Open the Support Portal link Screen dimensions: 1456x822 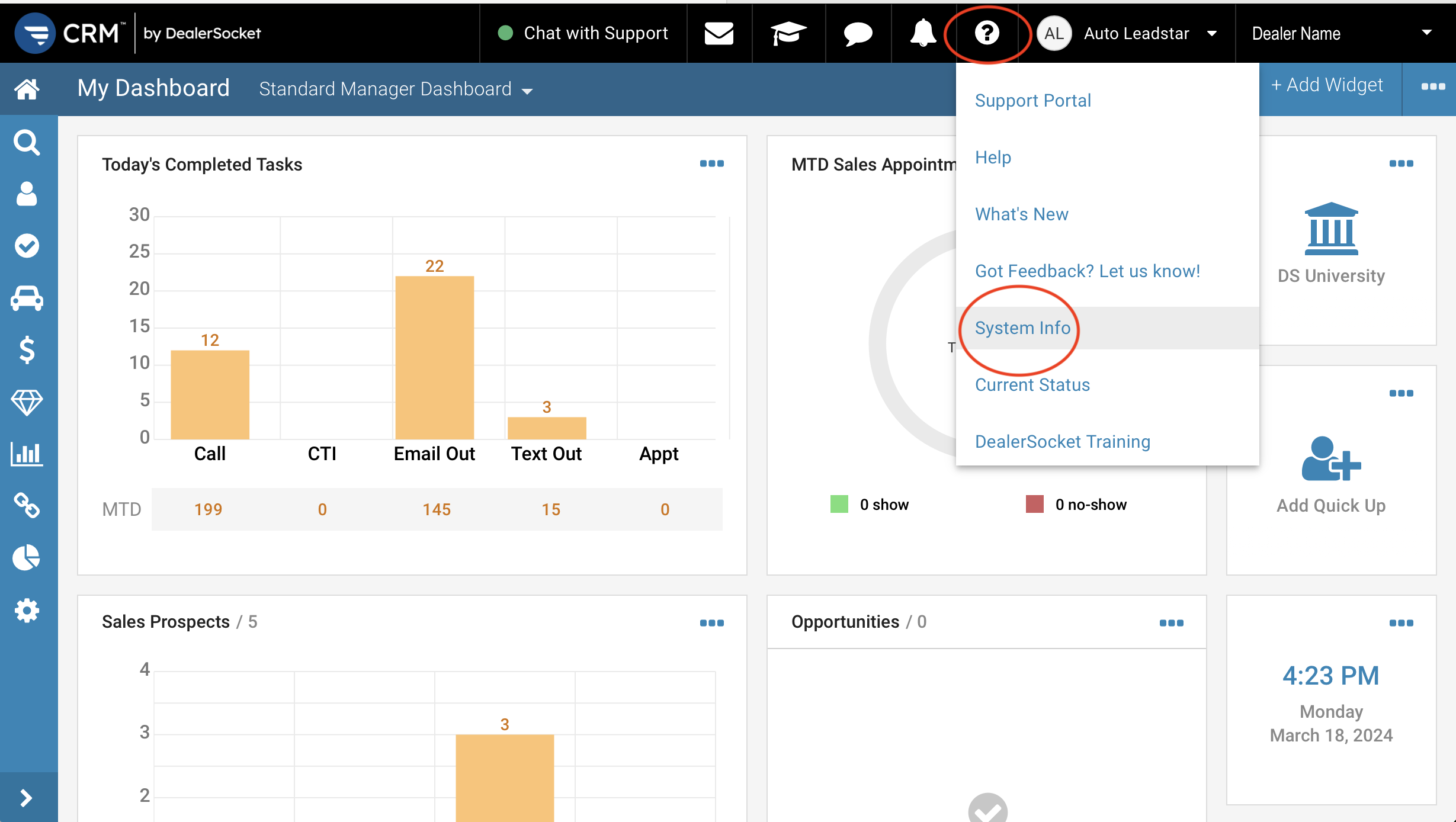coord(1033,100)
